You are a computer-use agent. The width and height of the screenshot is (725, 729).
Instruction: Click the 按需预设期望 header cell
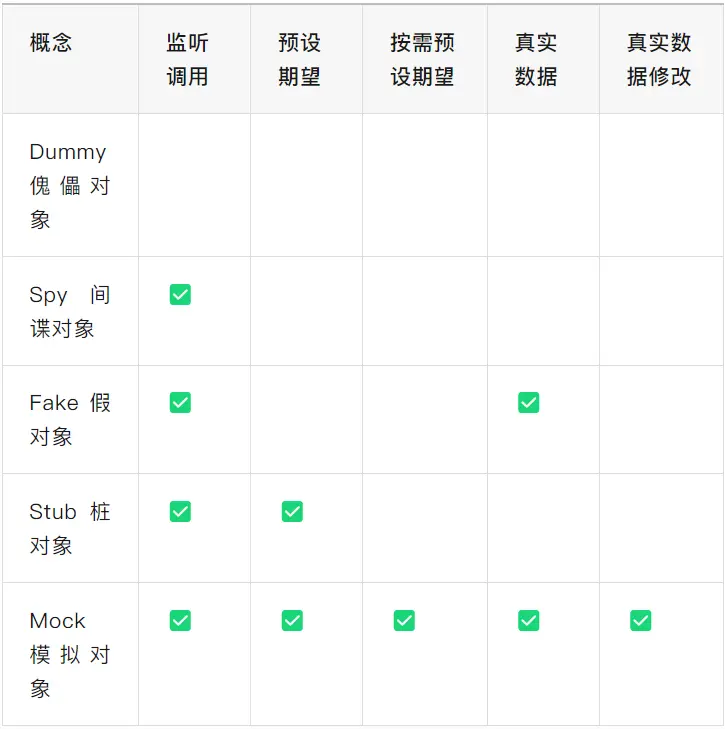tap(422, 60)
